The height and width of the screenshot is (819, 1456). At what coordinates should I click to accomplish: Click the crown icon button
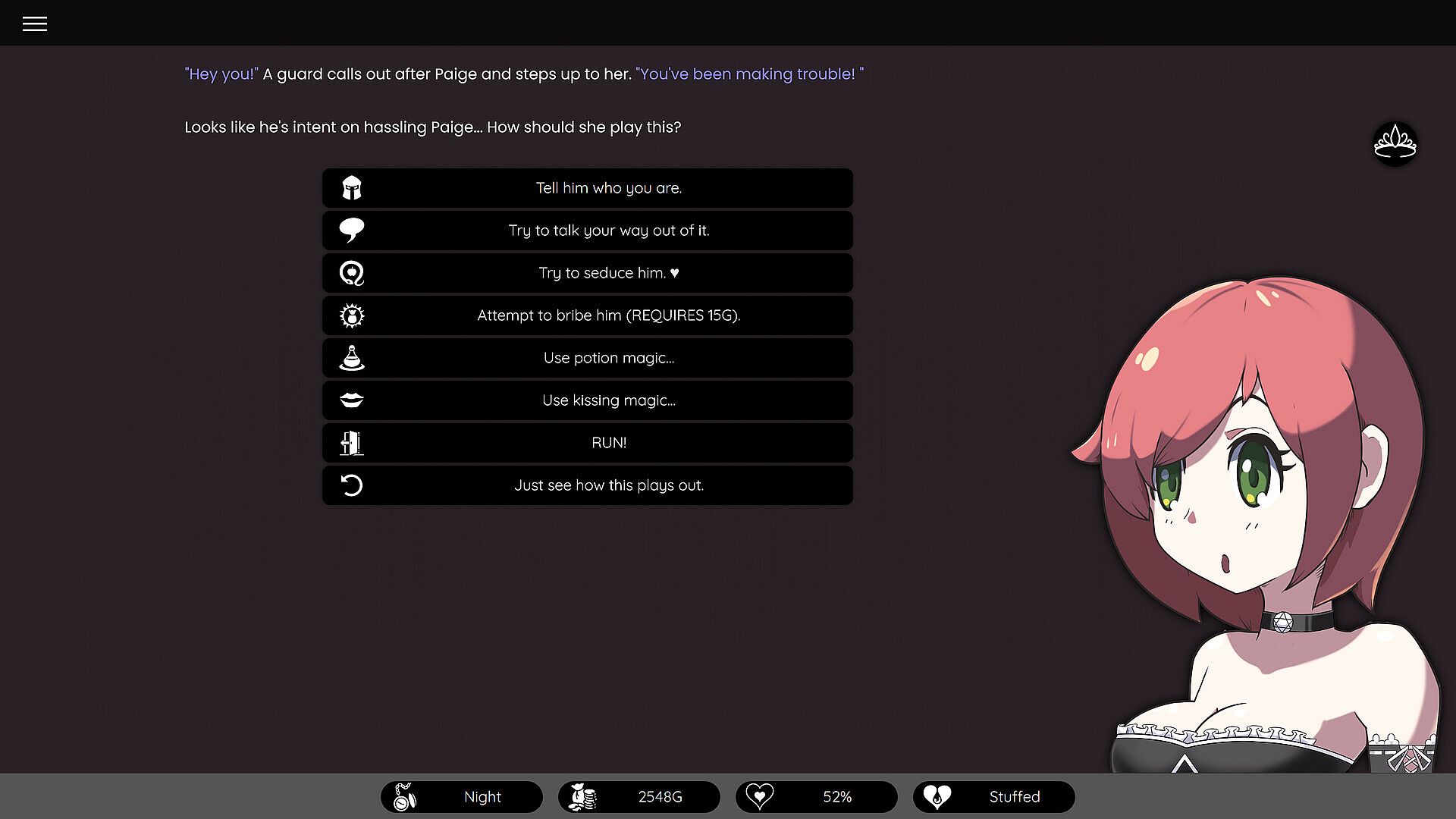click(x=1395, y=143)
